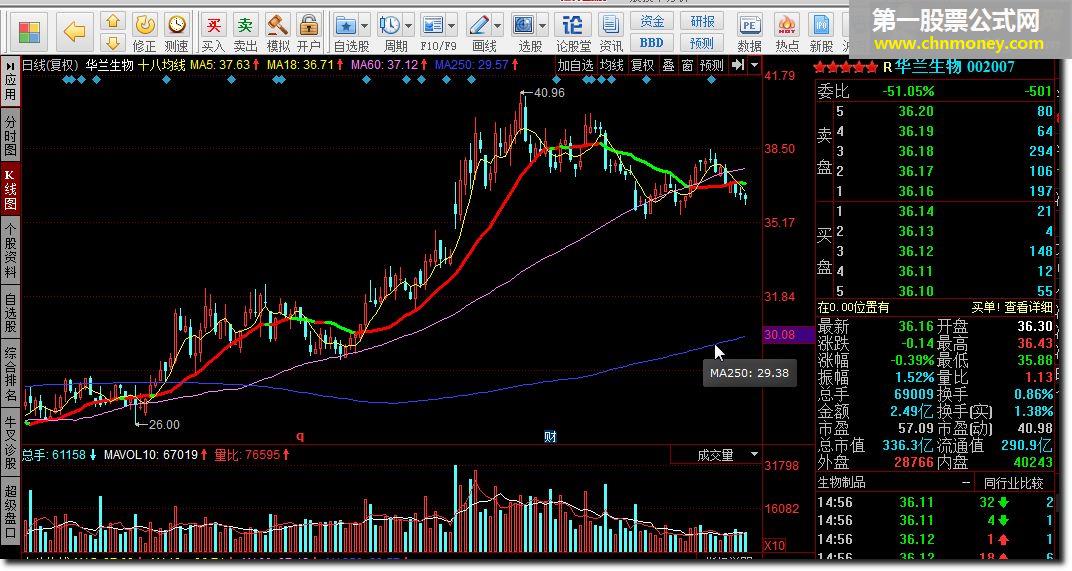Click the 研报 research report button

702,21
